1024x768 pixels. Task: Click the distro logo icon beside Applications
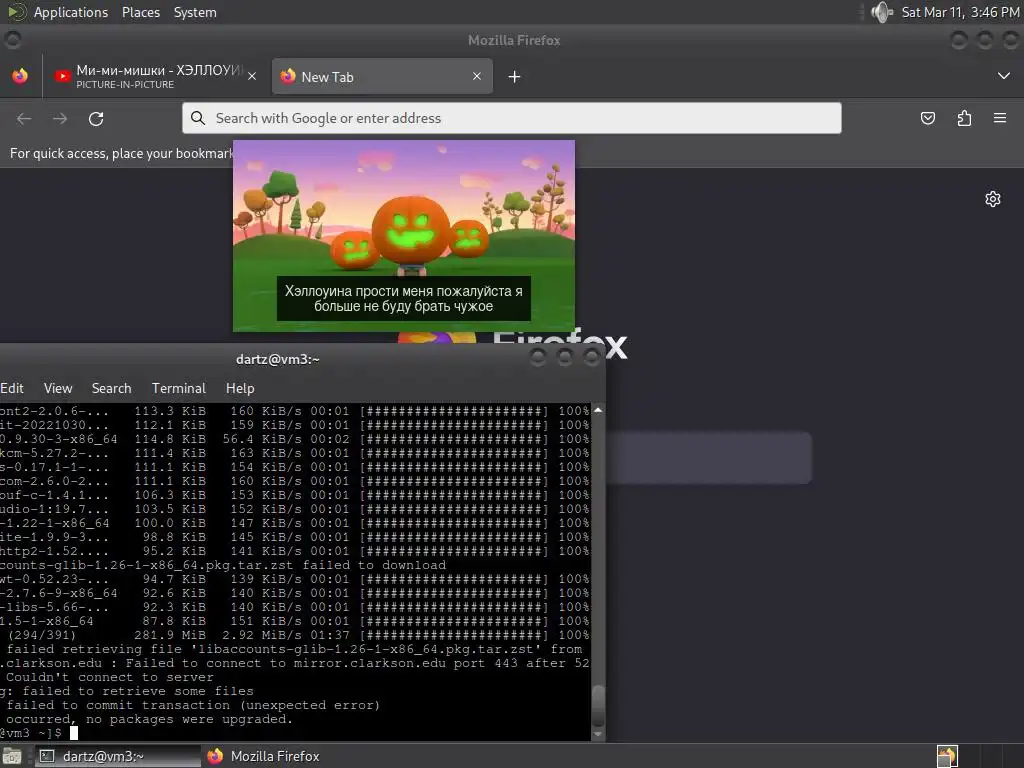click(x=16, y=12)
